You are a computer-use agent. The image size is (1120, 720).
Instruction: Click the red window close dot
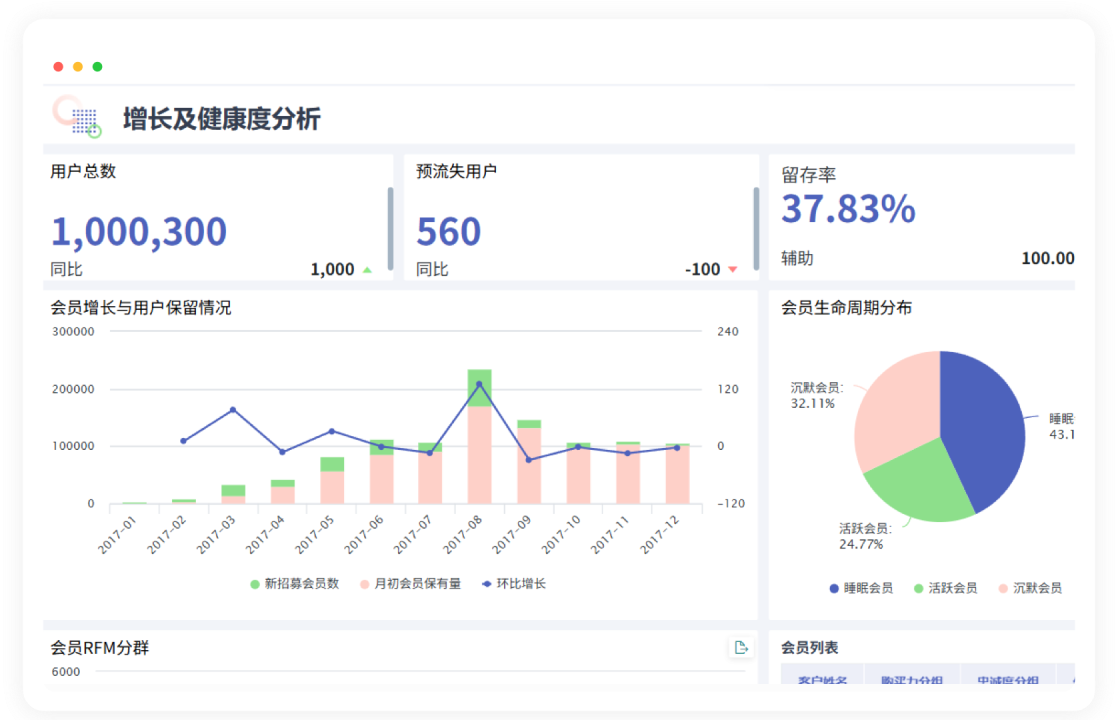coord(59,66)
